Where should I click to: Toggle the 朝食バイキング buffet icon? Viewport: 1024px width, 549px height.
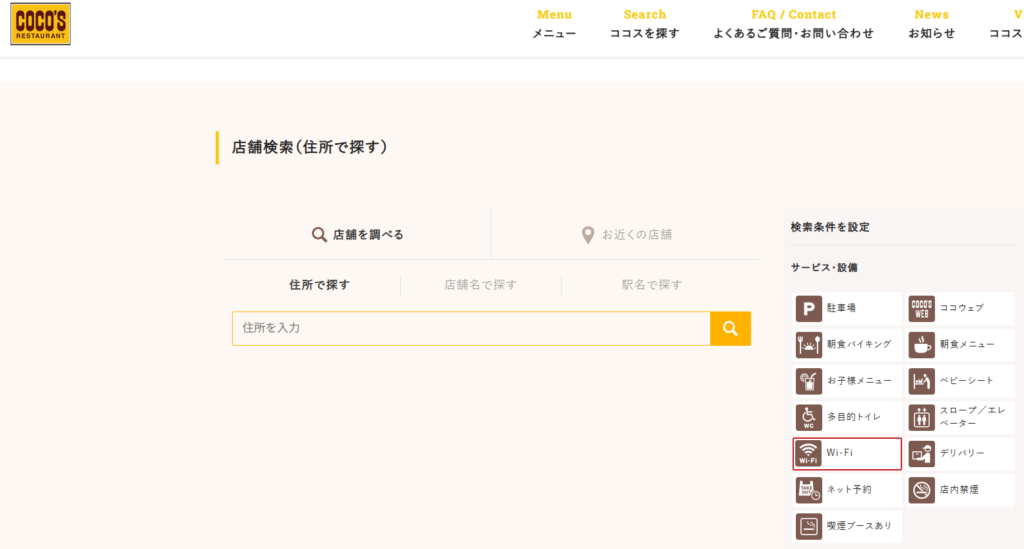(x=808, y=345)
